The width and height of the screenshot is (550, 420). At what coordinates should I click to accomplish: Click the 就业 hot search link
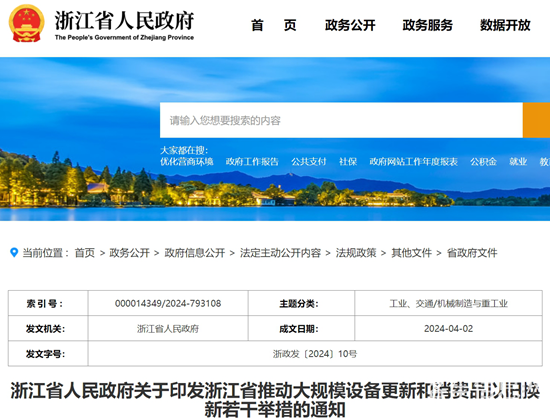click(x=518, y=161)
